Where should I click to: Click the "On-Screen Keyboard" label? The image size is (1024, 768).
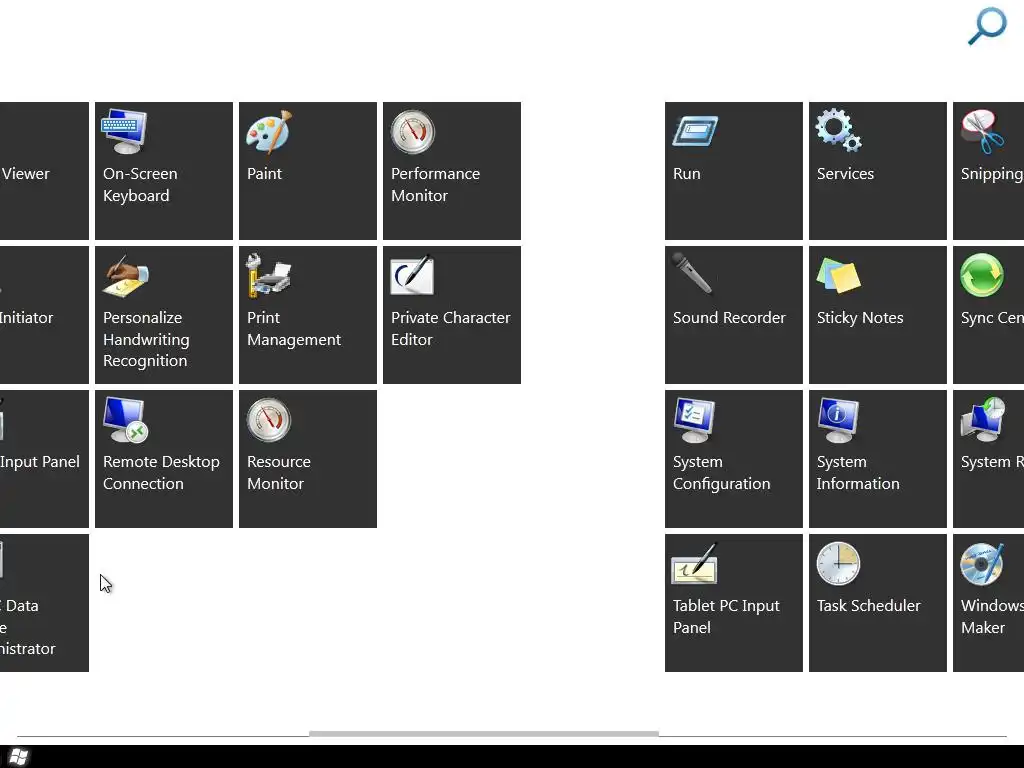[x=140, y=185]
